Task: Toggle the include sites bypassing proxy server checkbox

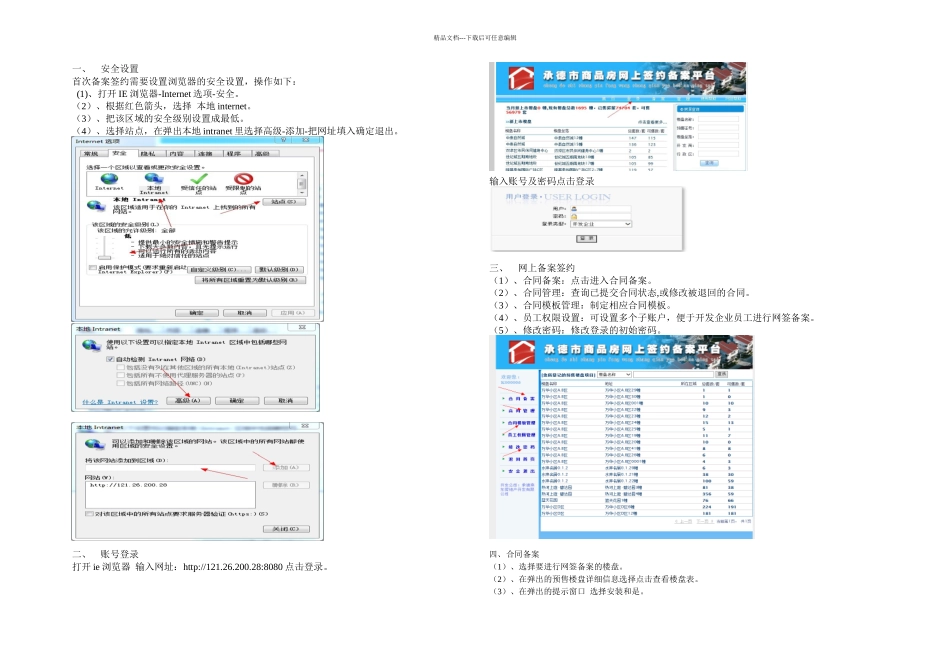Action: [x=121, y=375]
